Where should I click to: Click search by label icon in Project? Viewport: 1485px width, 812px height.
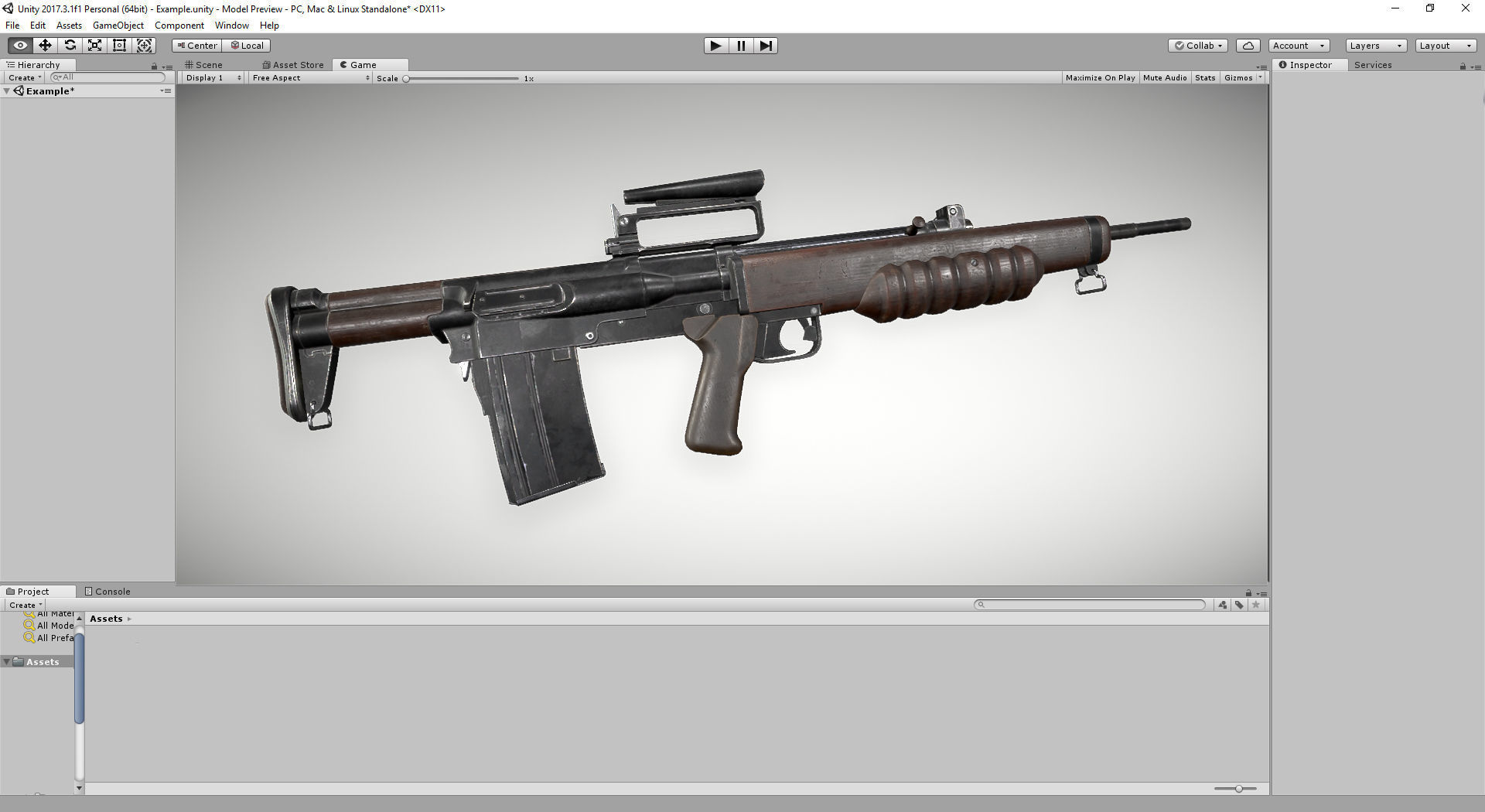[1239, 605]
